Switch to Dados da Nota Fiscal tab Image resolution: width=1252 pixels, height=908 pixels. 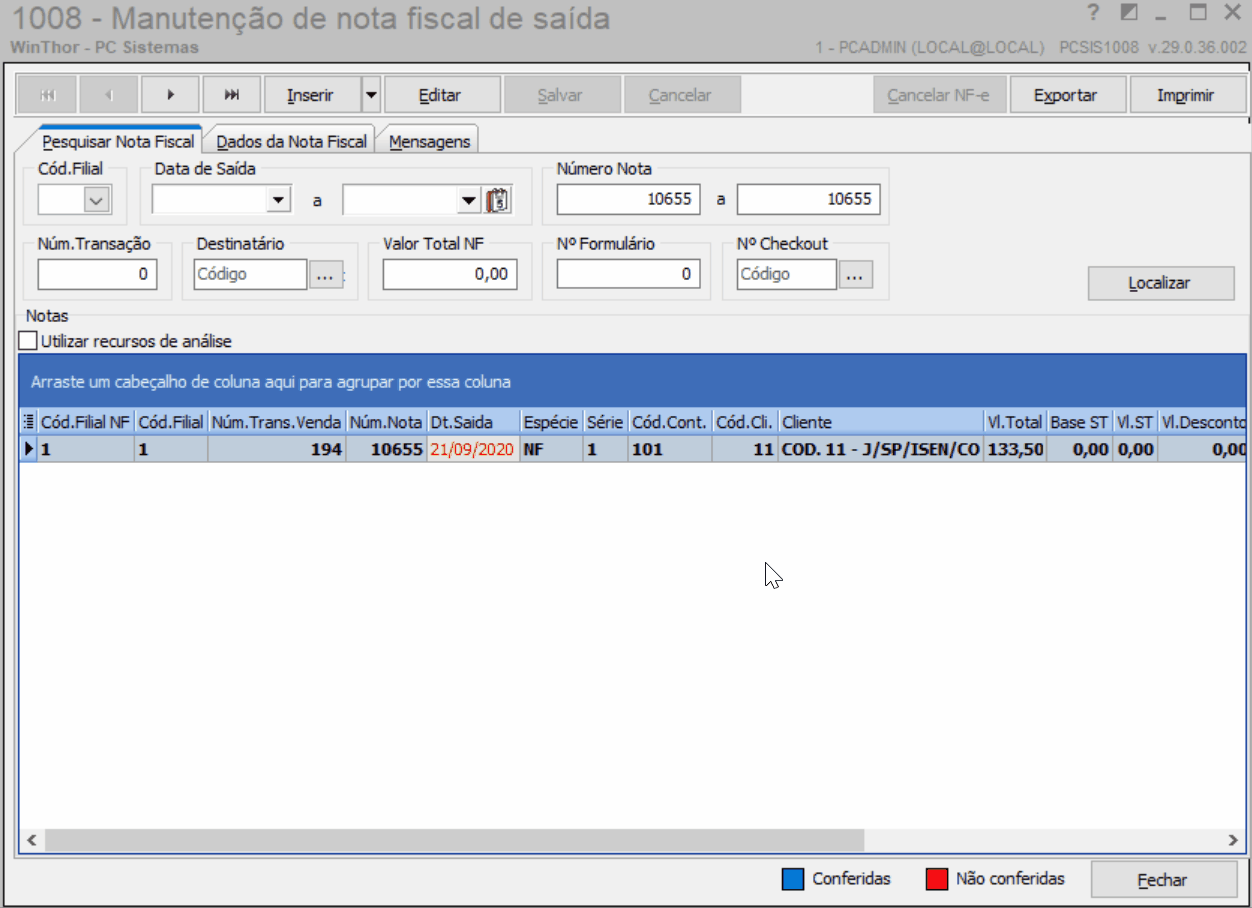coord(291,141)
